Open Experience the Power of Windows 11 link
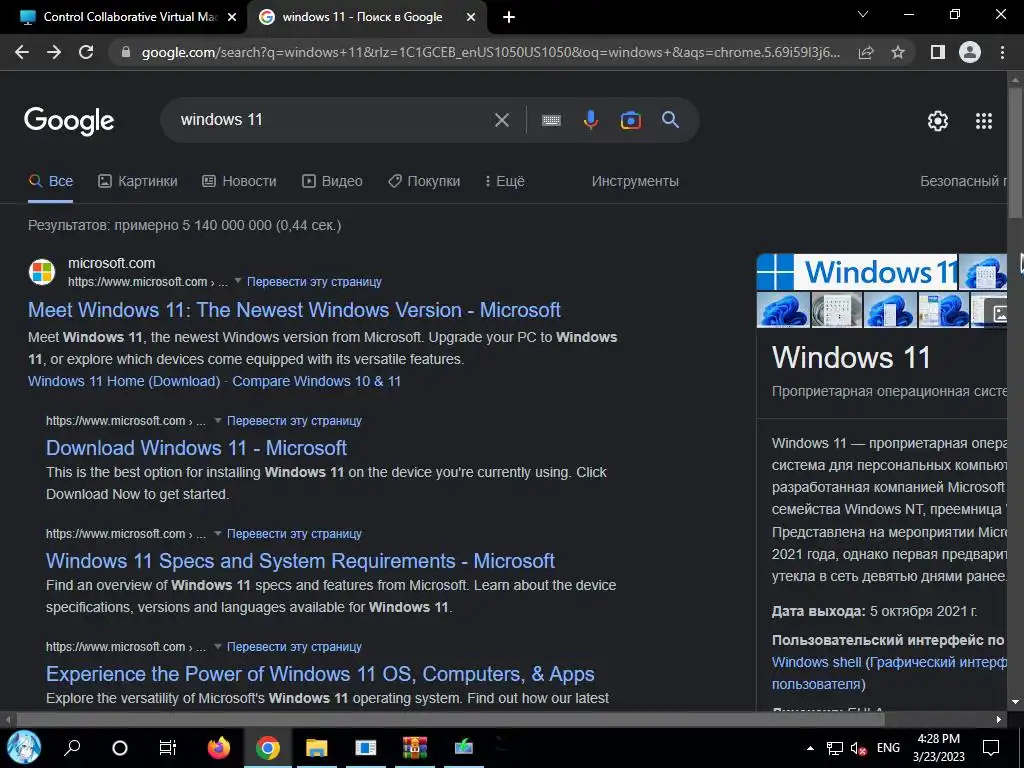This screenshot has height=768, width=1024. 320,674
